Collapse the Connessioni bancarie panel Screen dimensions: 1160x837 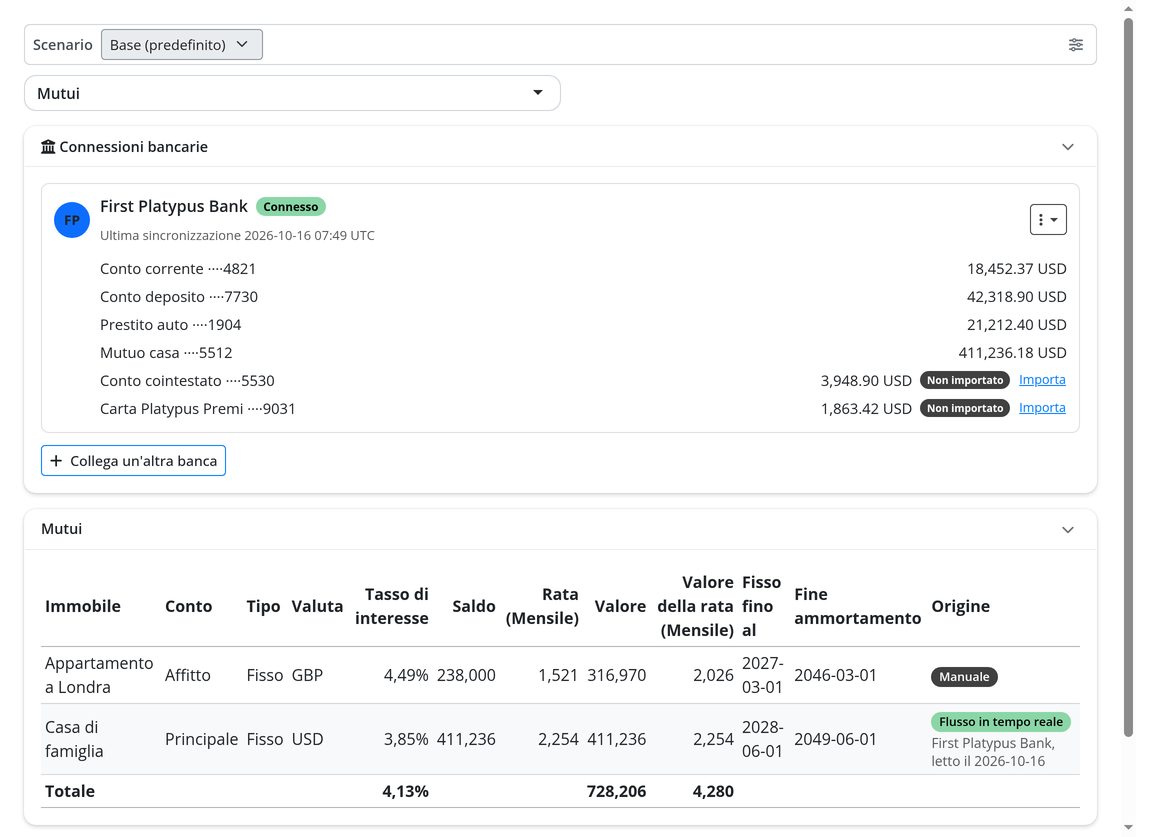coord(1068,147)
